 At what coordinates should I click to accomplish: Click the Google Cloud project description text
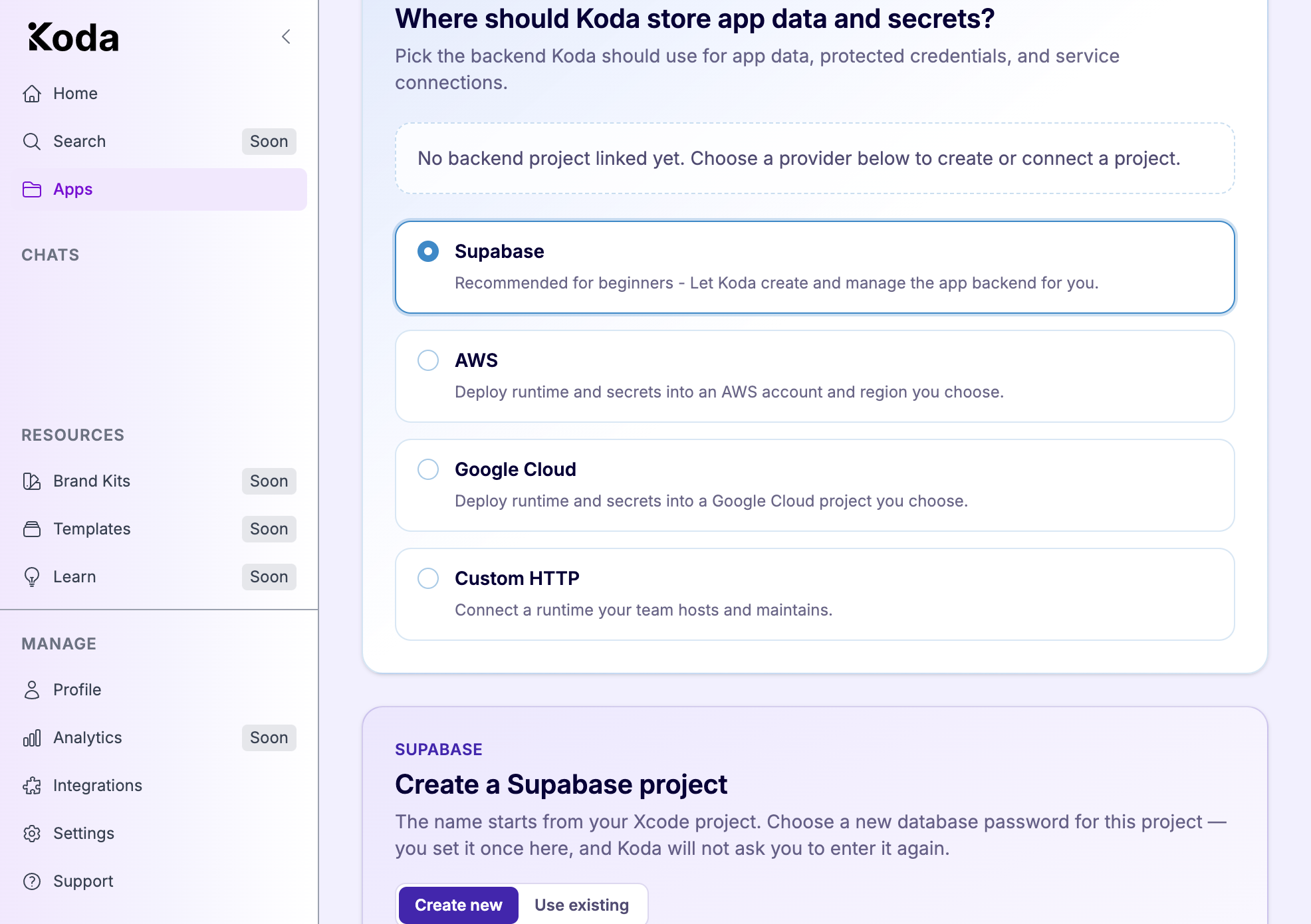[711, 501]
